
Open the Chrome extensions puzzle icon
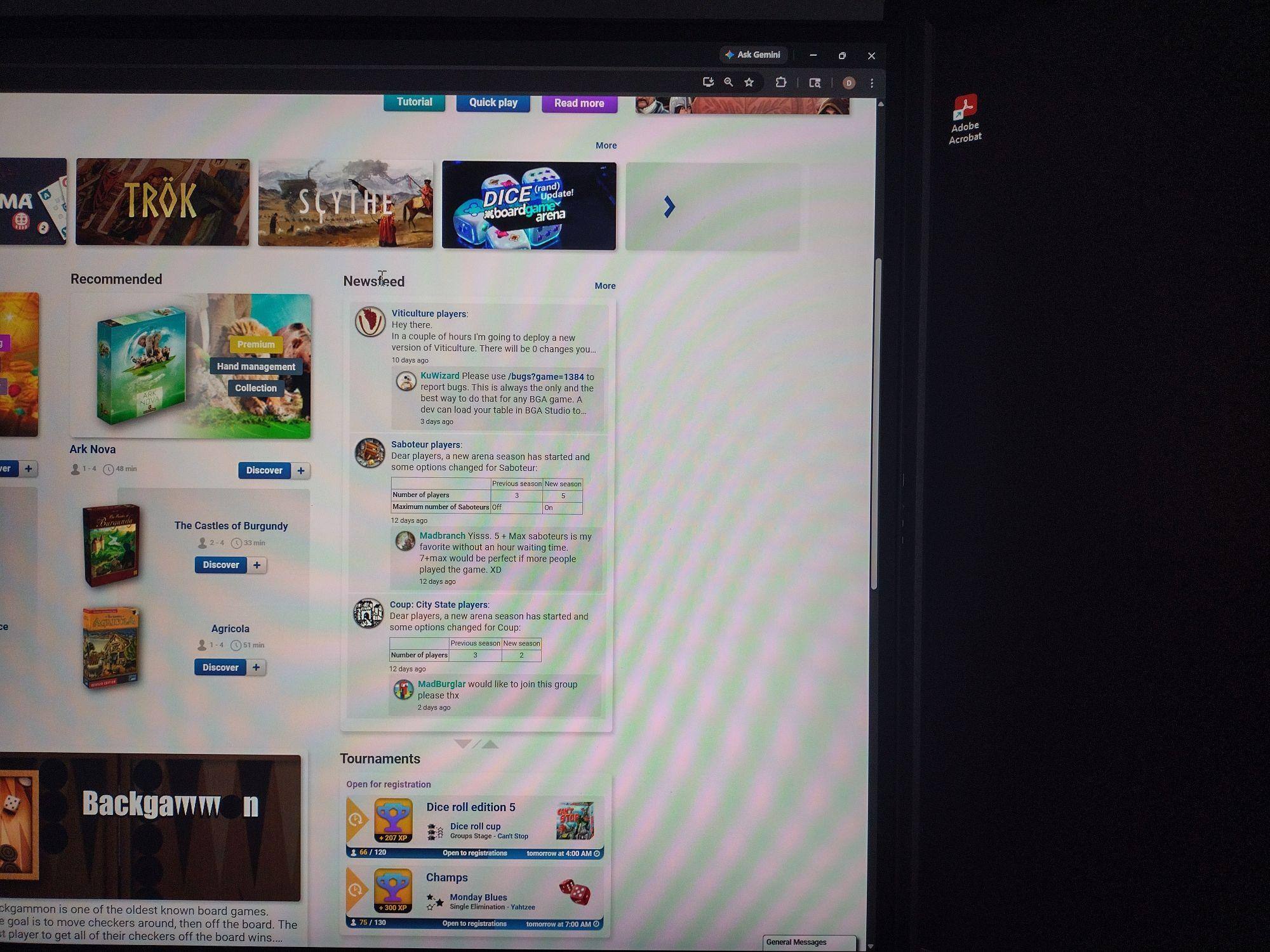click(x=781, y=82)
